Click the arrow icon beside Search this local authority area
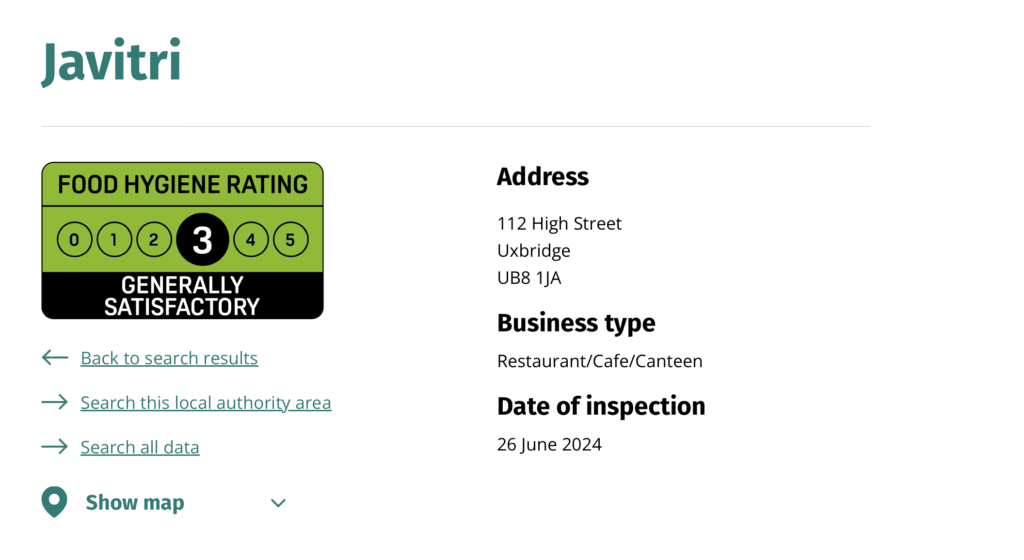Screen dimensions: 1024x560 point(54,402)
